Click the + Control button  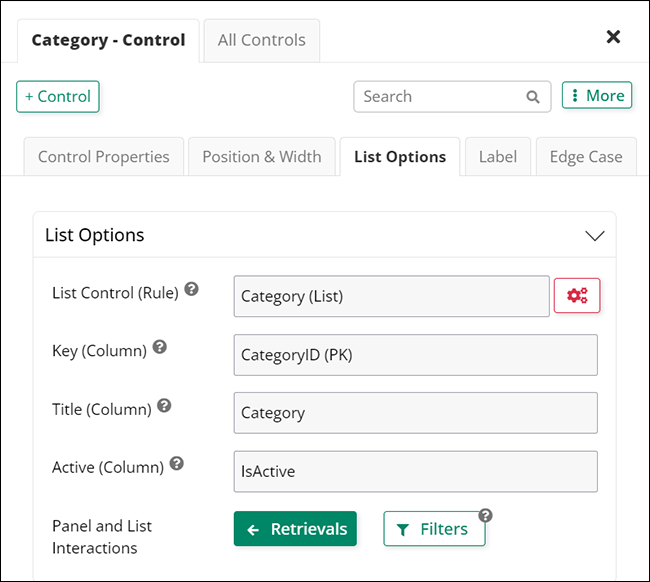[x=58, y=97]
